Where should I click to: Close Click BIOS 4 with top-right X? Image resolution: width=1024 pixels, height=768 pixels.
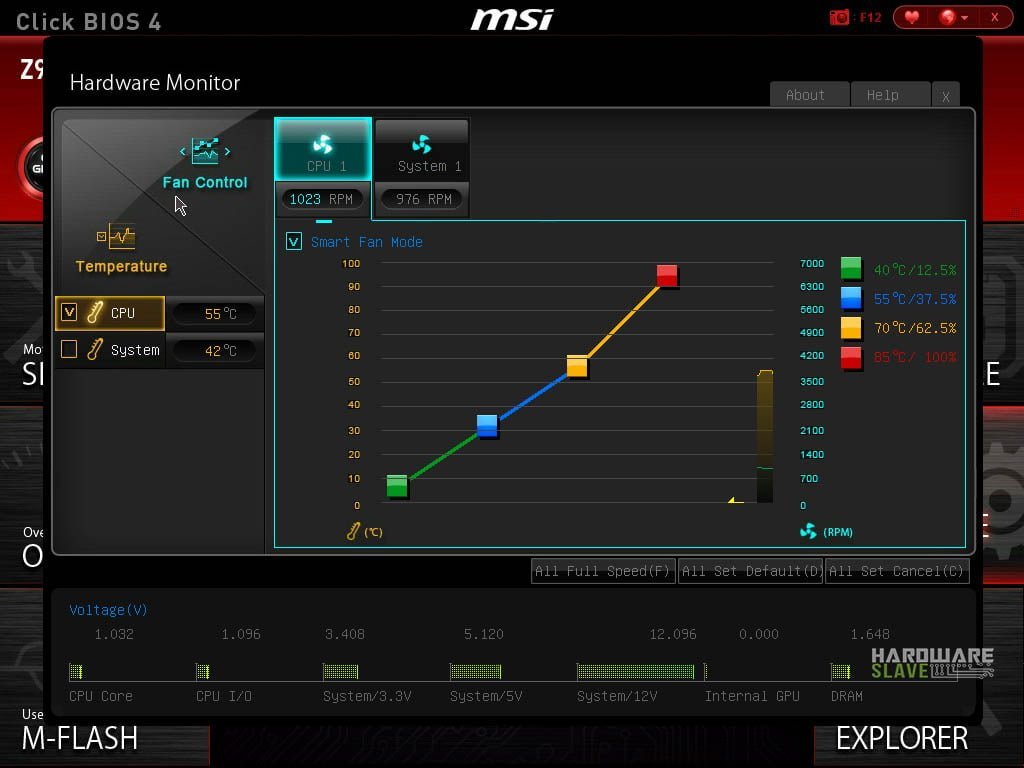coord(995,17)
